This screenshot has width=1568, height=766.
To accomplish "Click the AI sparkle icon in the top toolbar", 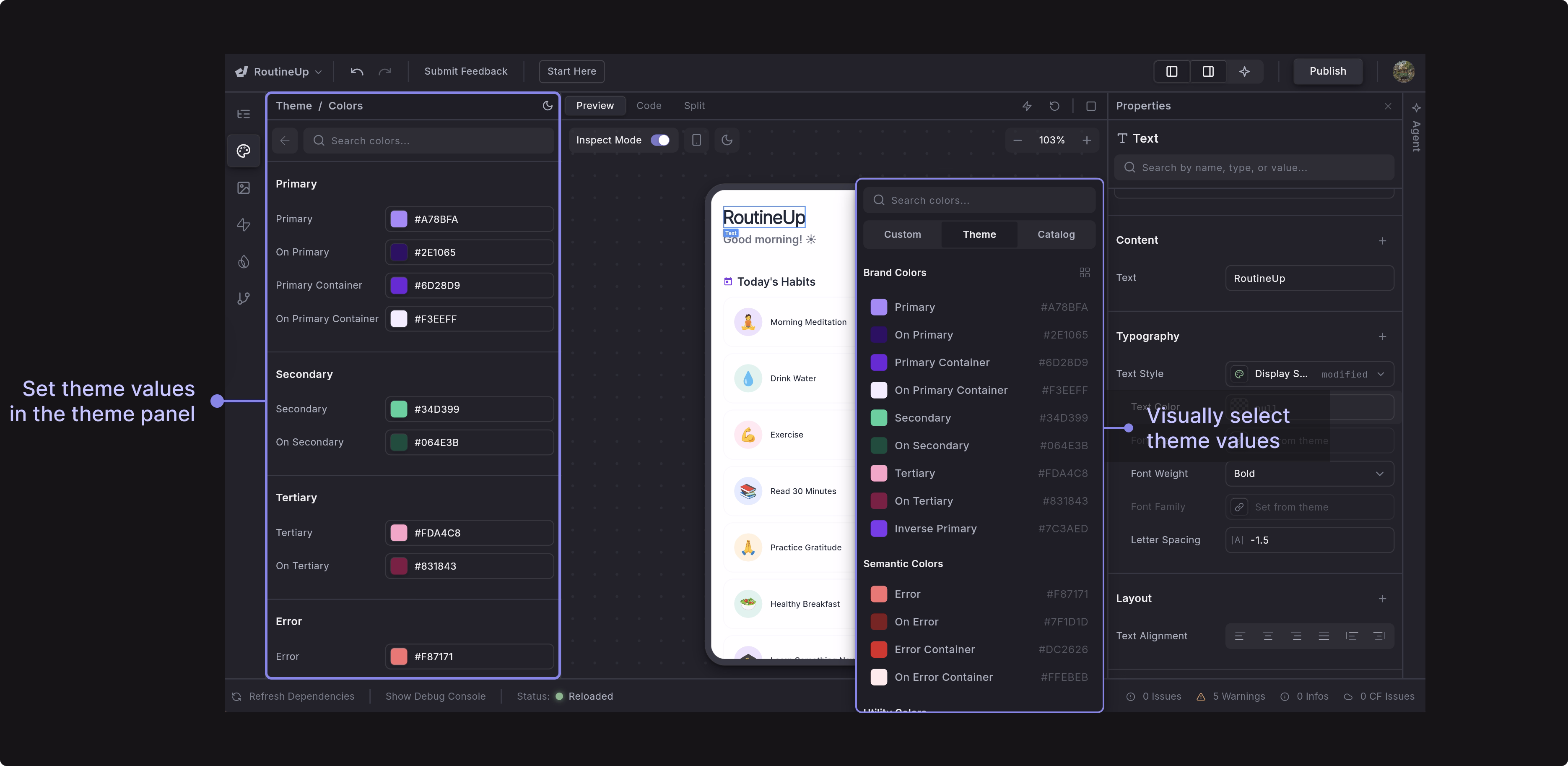I will pos(1244,71).
